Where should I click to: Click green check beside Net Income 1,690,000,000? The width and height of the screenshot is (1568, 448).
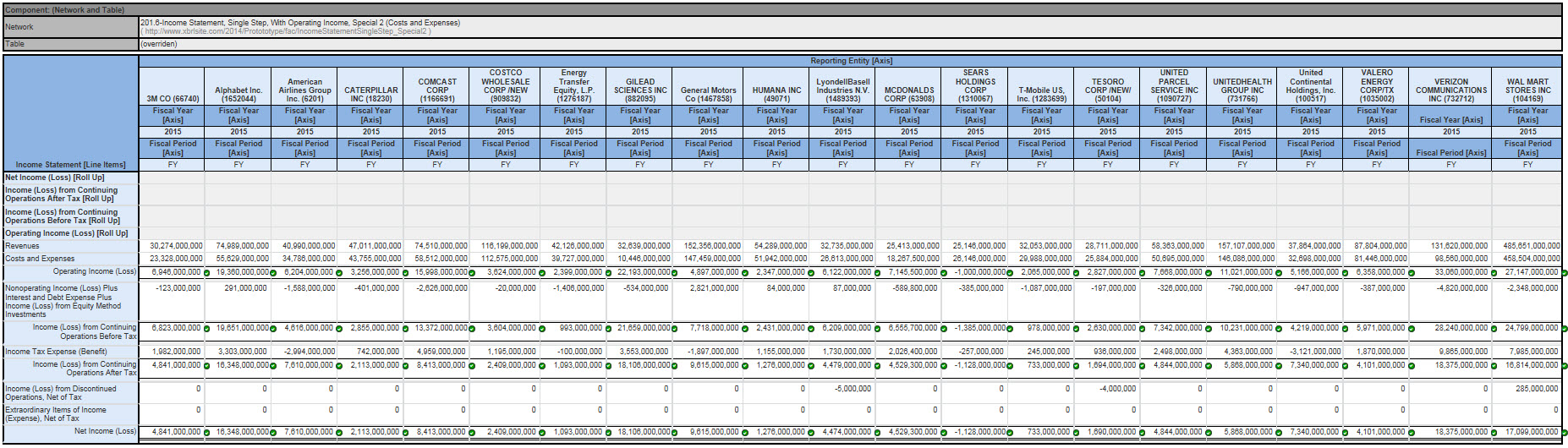[1143, 433]
